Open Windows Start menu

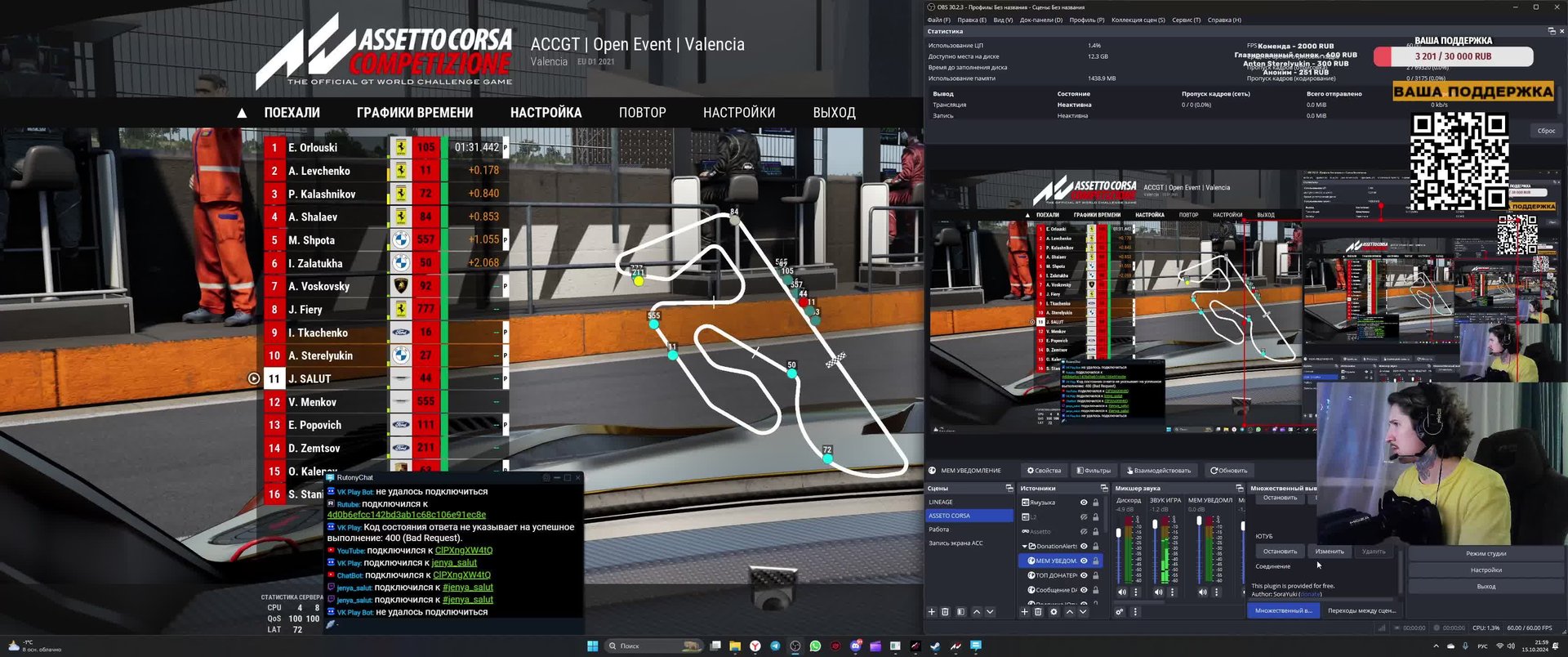pyautogui.click(x=593, y=646)
